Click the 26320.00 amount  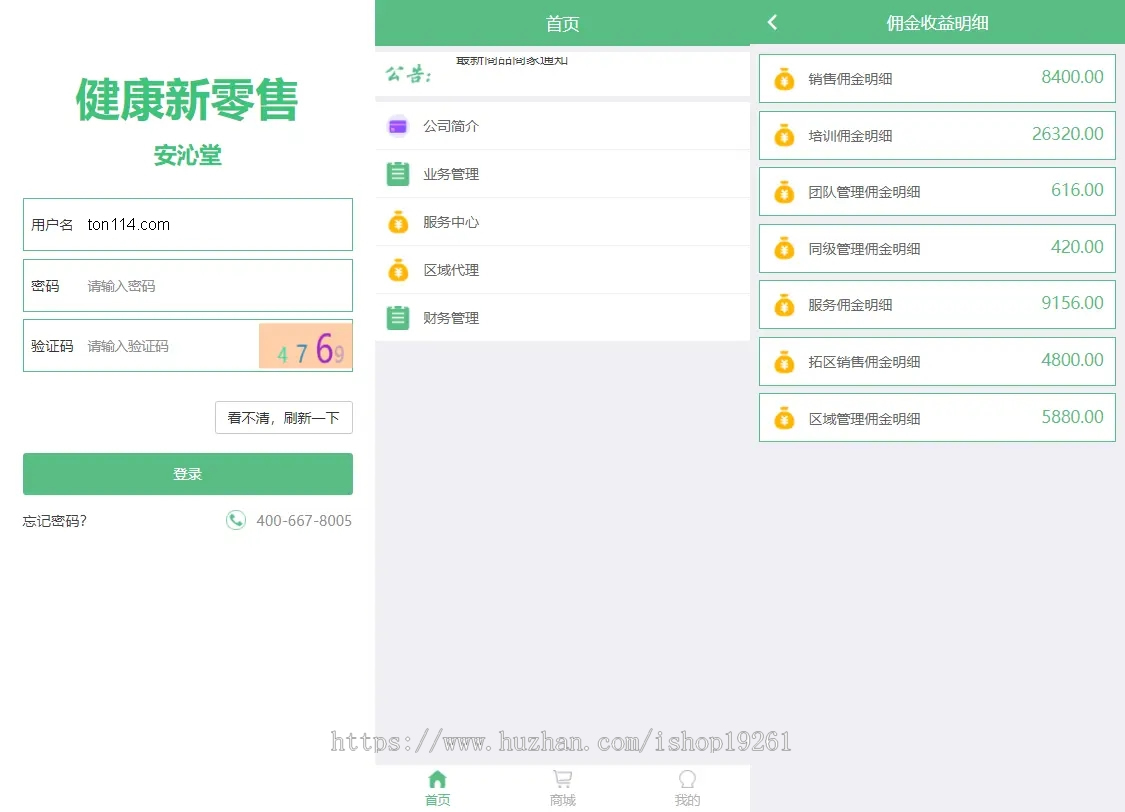(x=1068, y=133)
